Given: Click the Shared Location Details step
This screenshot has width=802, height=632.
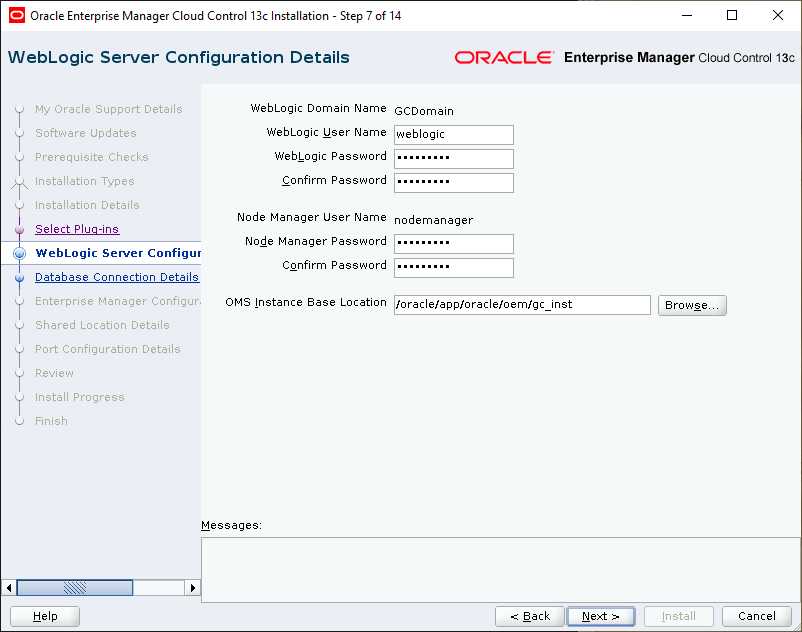Looking at the screenshot, I should point(102,325).
